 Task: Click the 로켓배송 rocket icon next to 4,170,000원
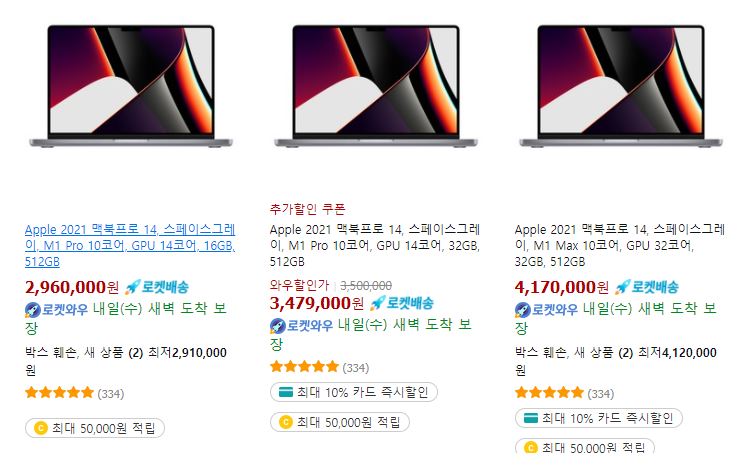tap(623, 287)
